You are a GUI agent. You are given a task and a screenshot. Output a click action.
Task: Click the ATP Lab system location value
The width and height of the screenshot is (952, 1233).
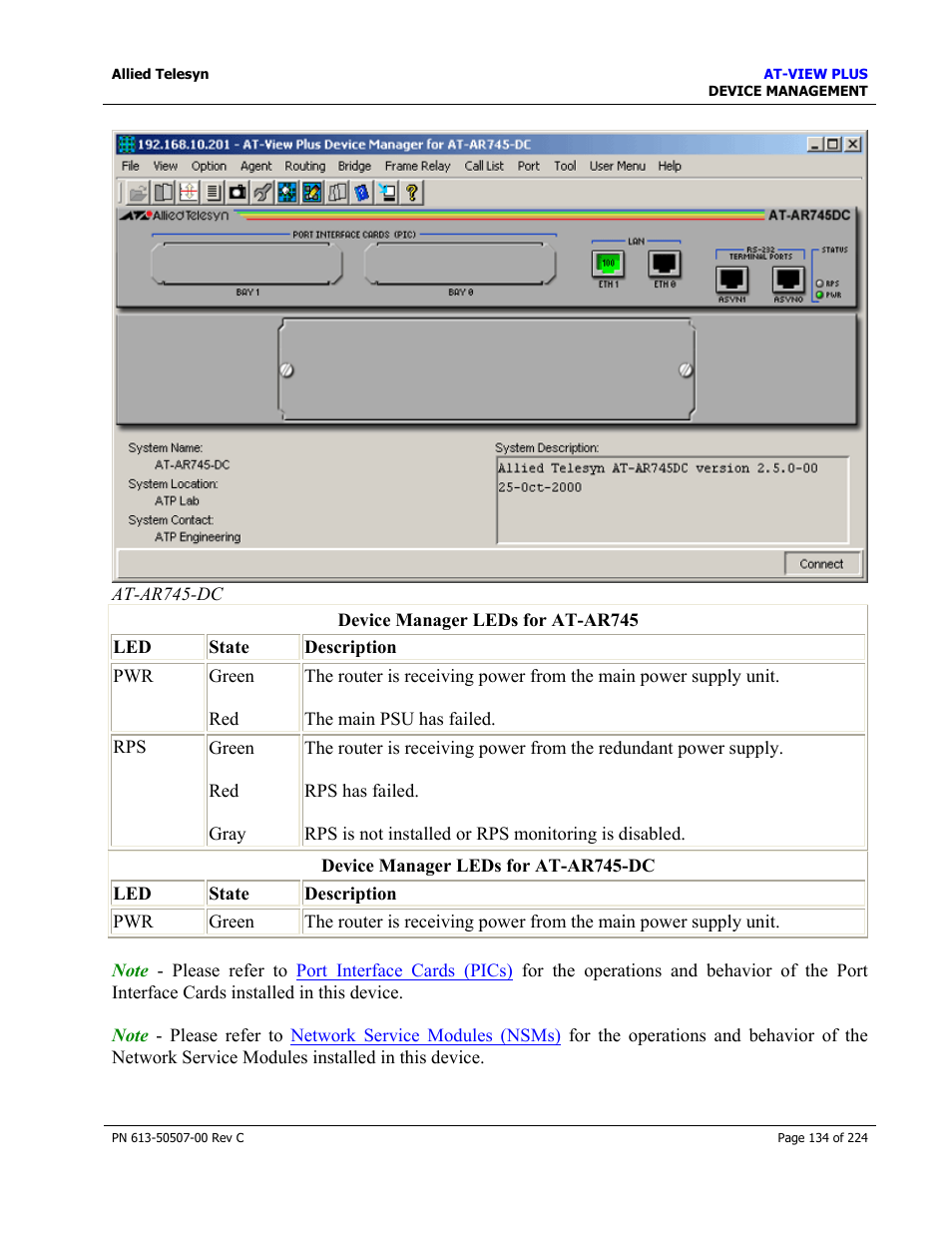(177, 501)
